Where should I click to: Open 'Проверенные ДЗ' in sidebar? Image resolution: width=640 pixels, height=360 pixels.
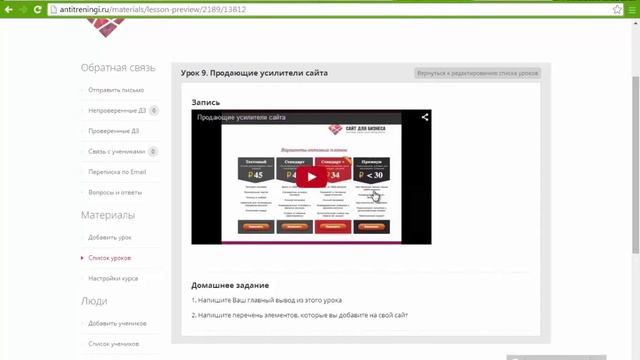pos(113,131)
